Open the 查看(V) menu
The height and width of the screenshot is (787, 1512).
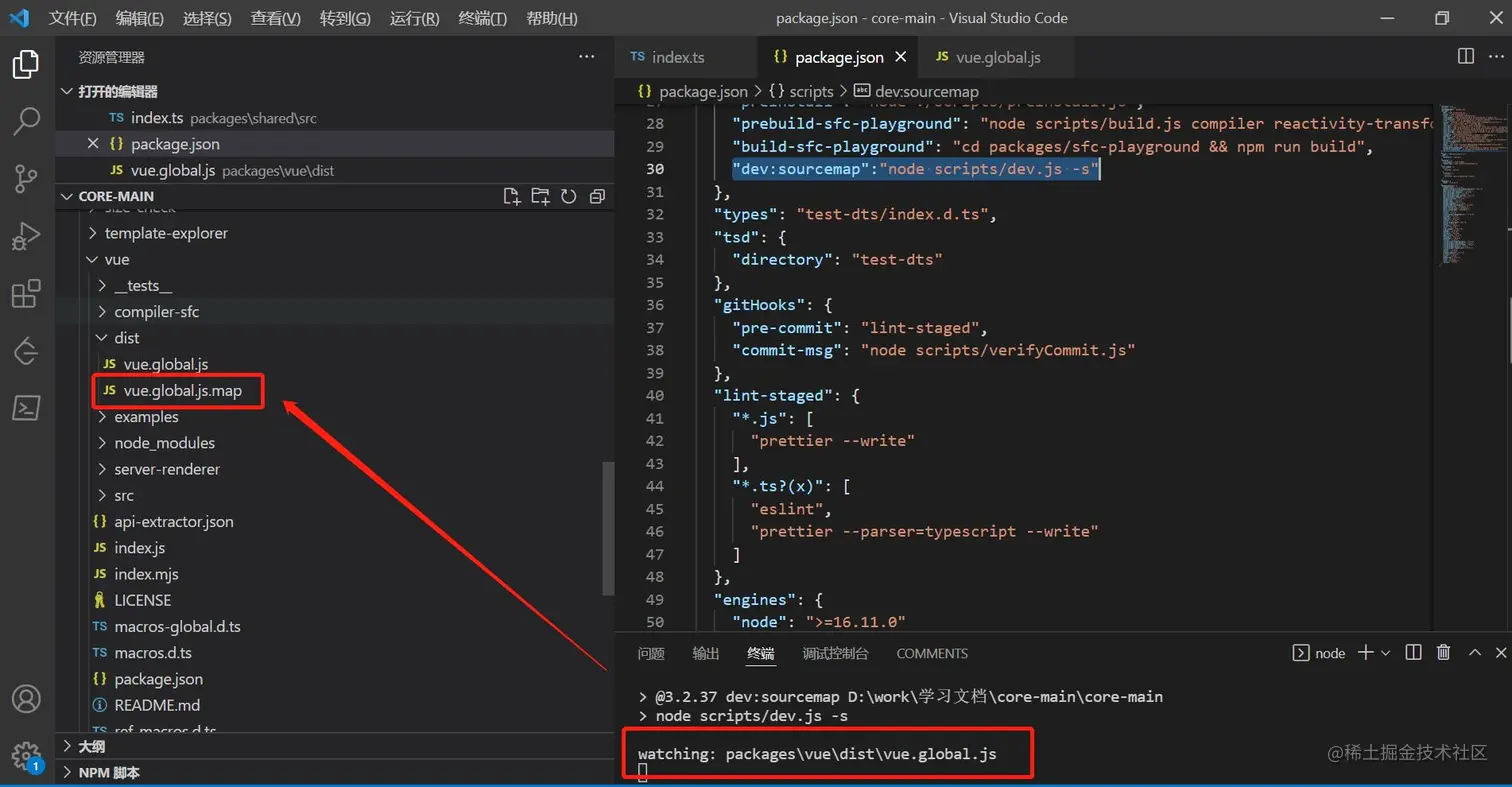[x=275, y=18]
